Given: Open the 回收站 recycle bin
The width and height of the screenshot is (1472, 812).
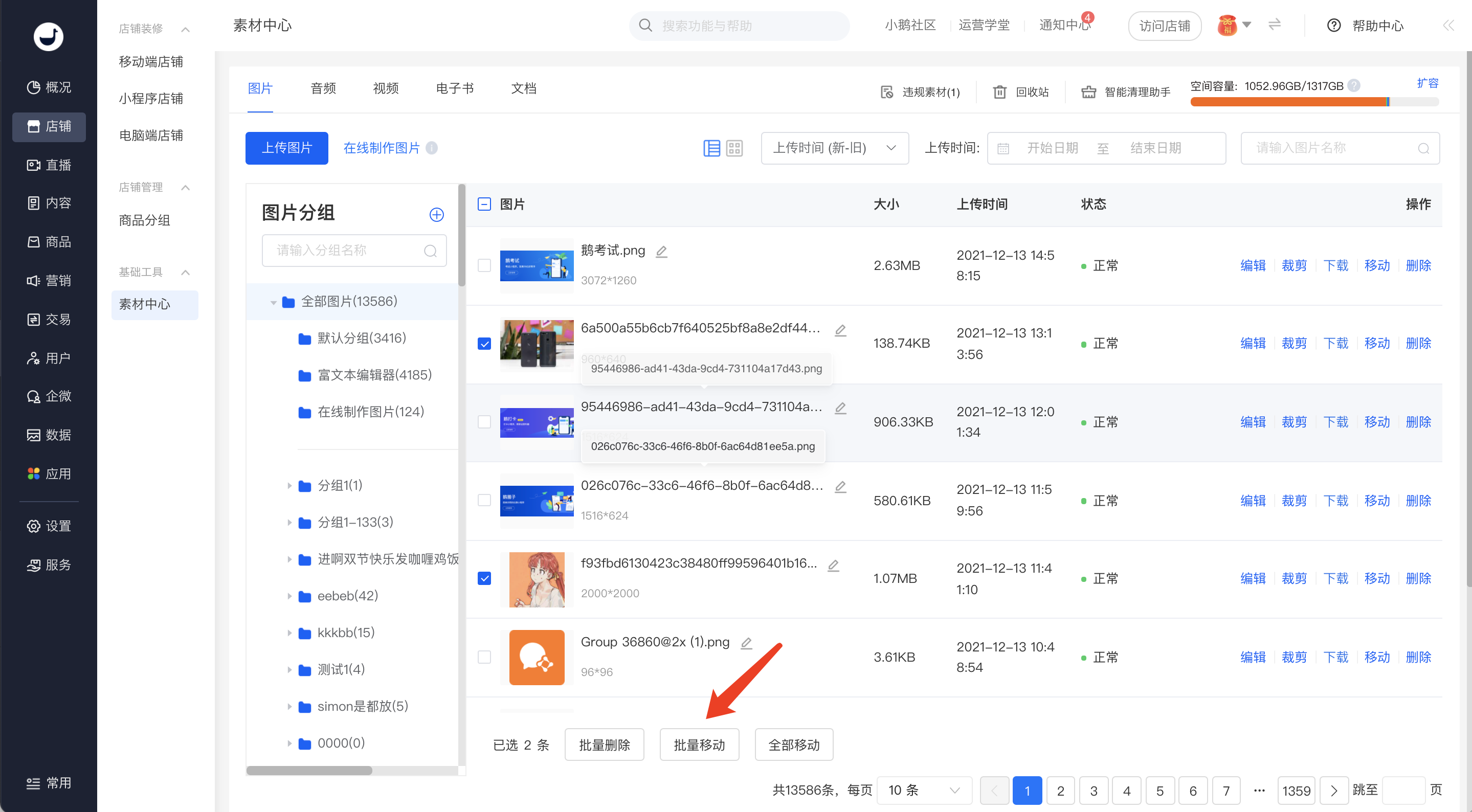Looking at the screenshot, I should pyautogui.click(x=1020, y=92).
